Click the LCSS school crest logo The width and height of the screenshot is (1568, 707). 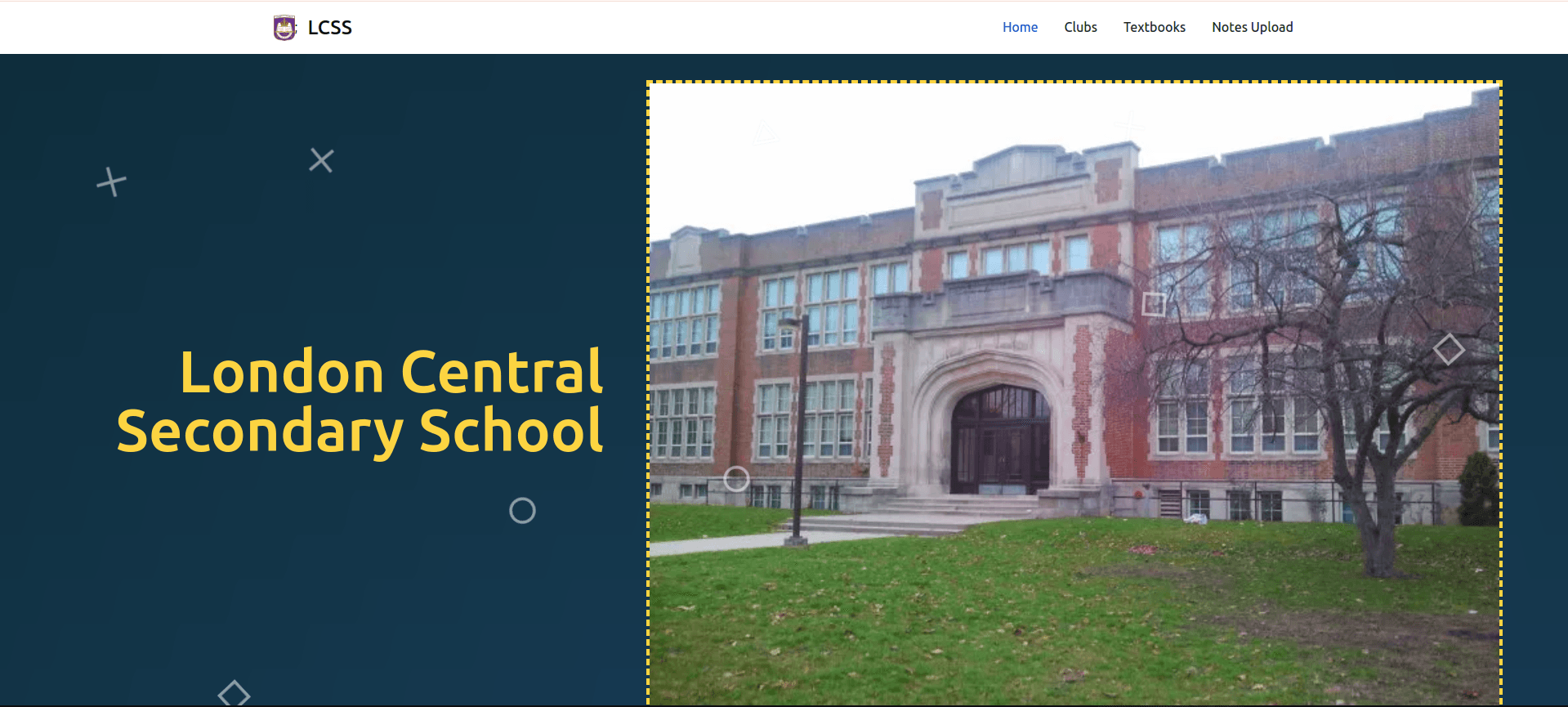point(284,28)
